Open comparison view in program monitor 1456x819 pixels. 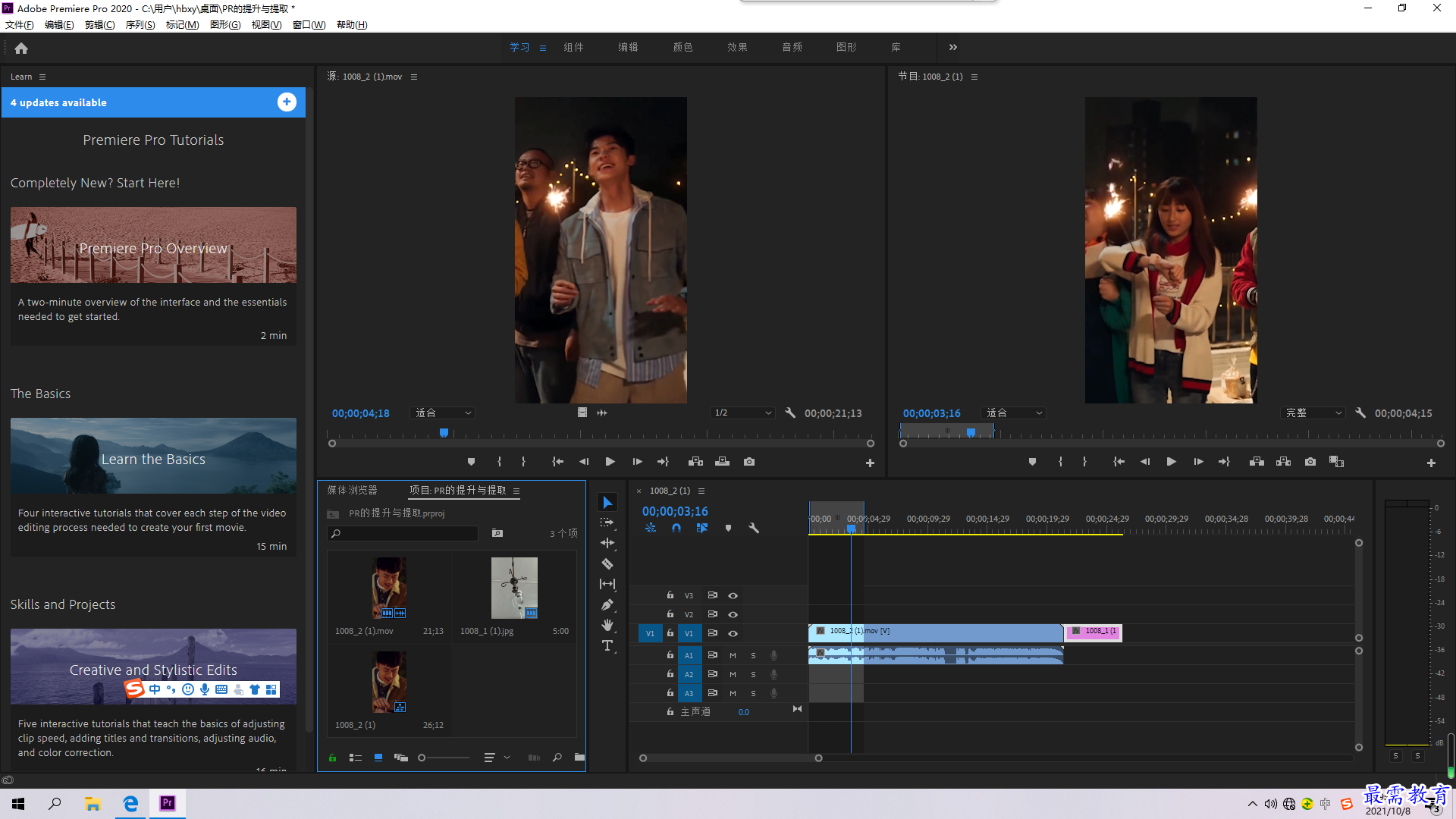(x=1337, y=462)
